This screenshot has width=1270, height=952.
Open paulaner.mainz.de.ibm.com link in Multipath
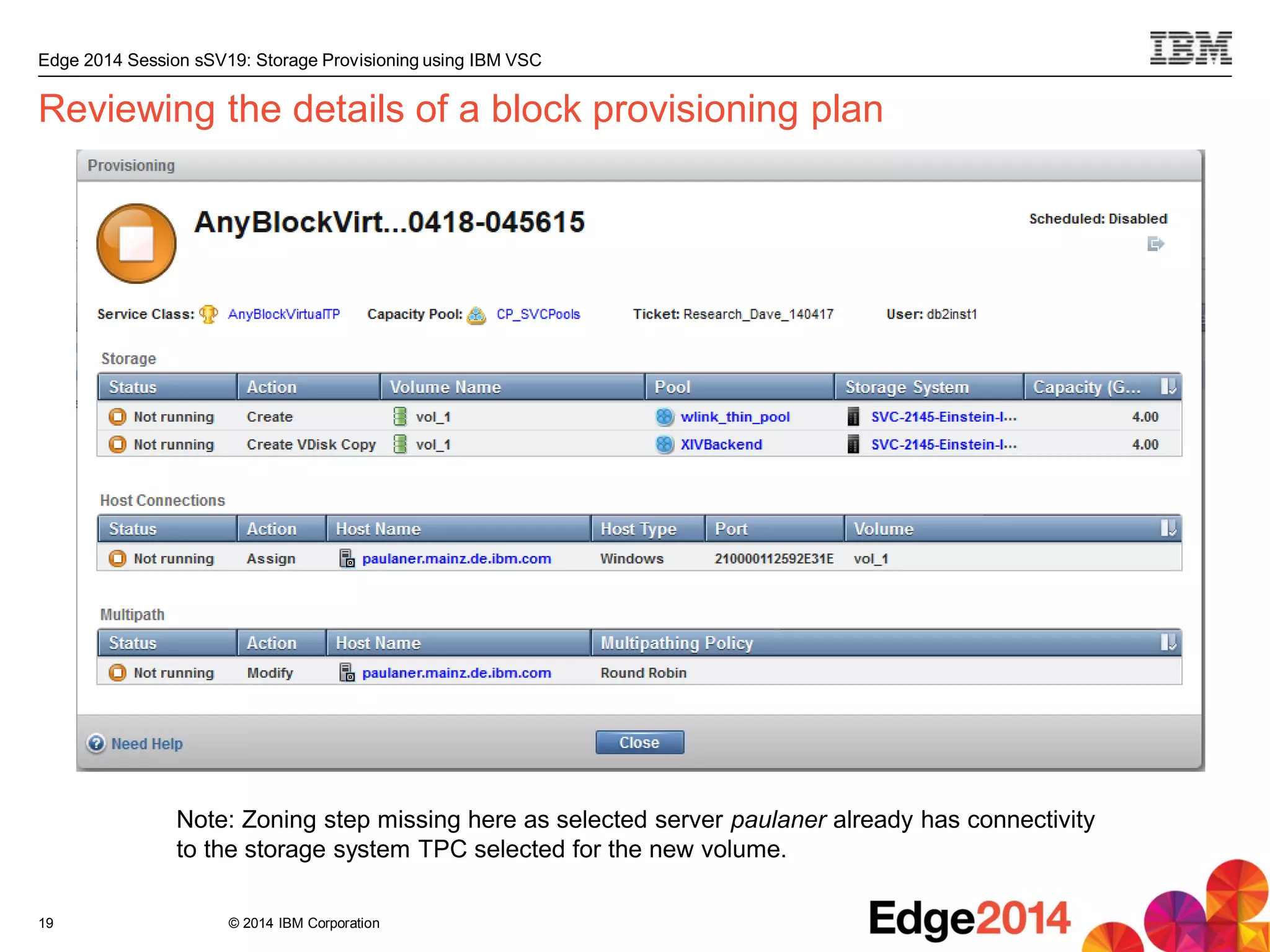(456, 672)
